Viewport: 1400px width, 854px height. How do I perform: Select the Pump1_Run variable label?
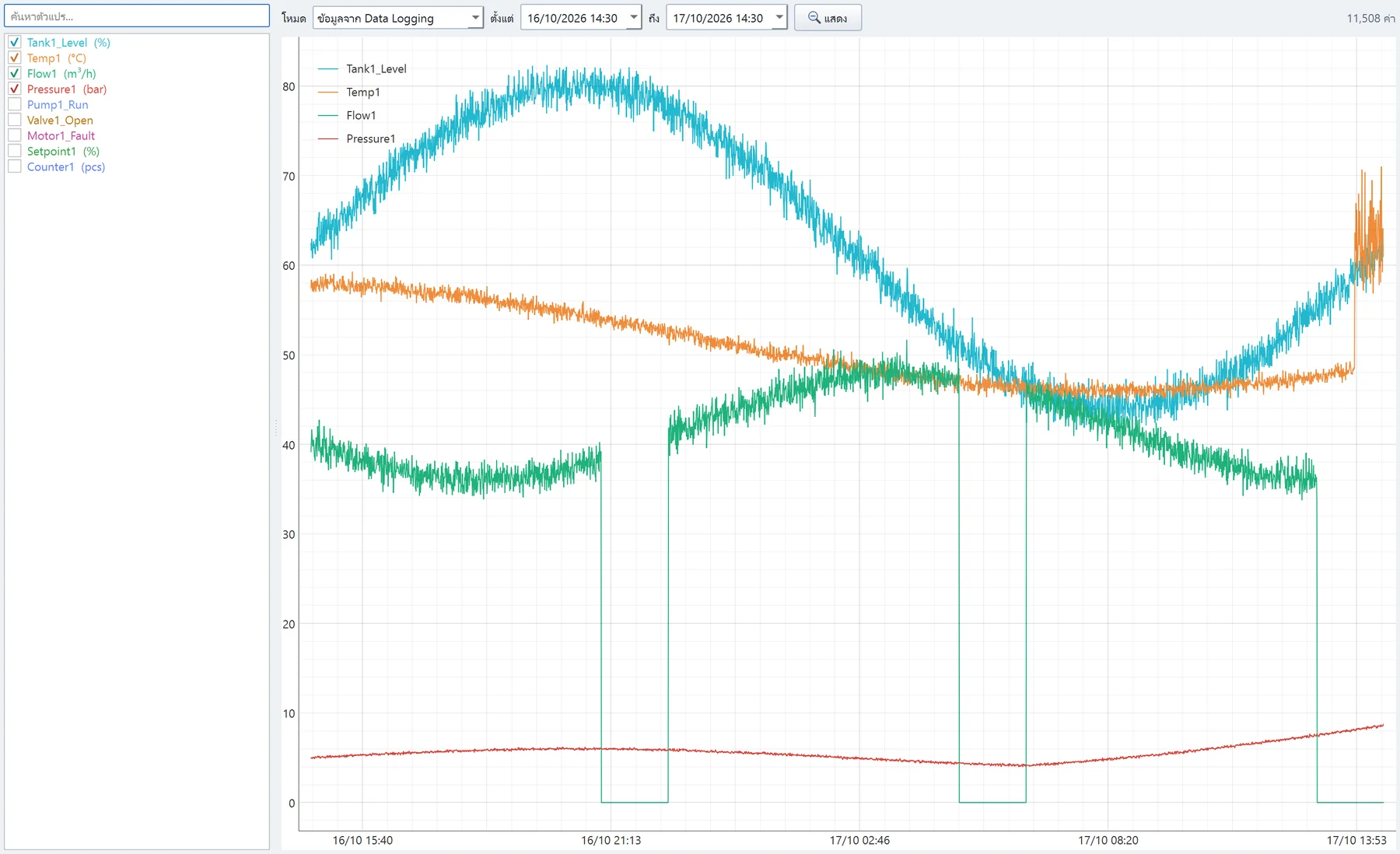pos(58,105)
